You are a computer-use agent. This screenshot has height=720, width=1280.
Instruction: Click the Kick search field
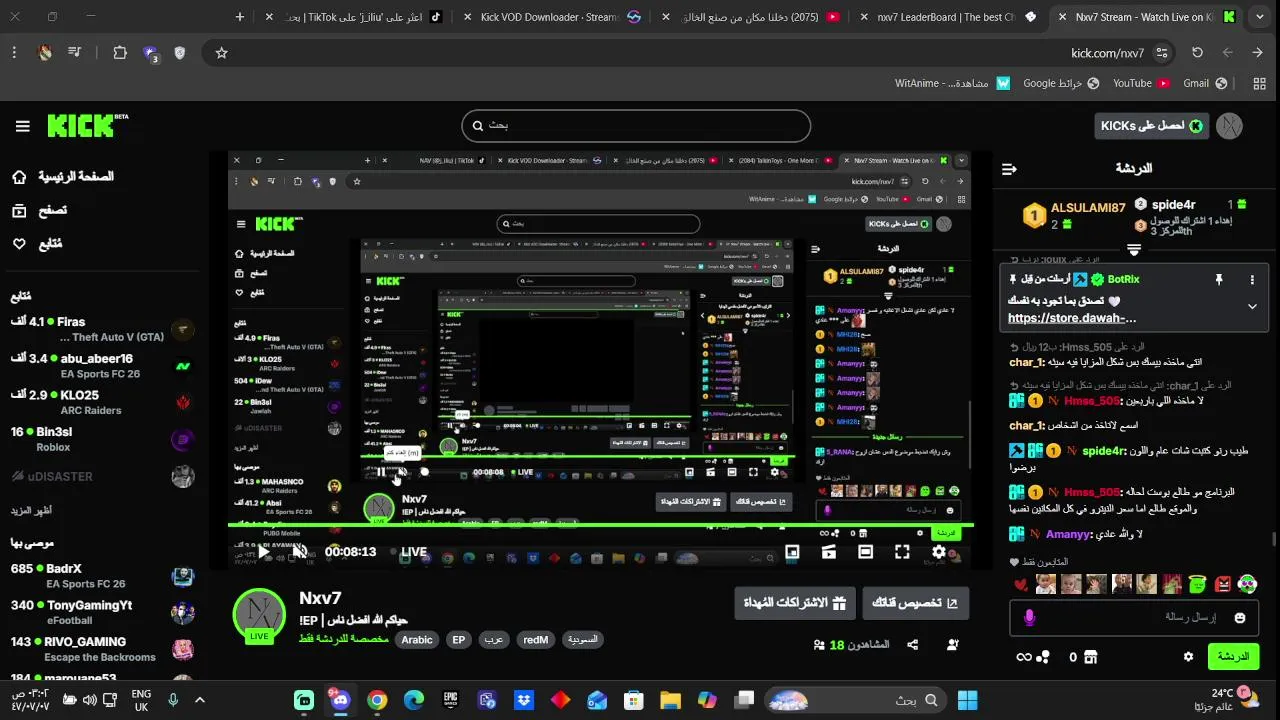(636, 126)
